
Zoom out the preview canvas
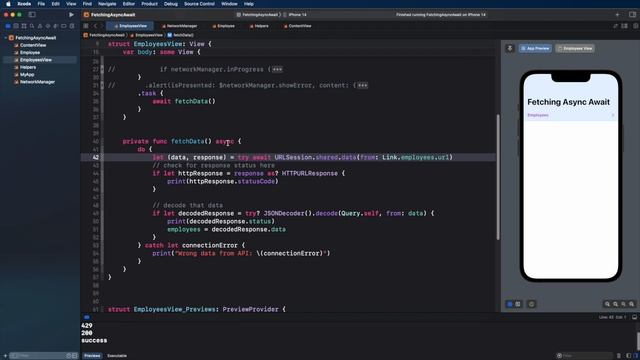(607, 304)
